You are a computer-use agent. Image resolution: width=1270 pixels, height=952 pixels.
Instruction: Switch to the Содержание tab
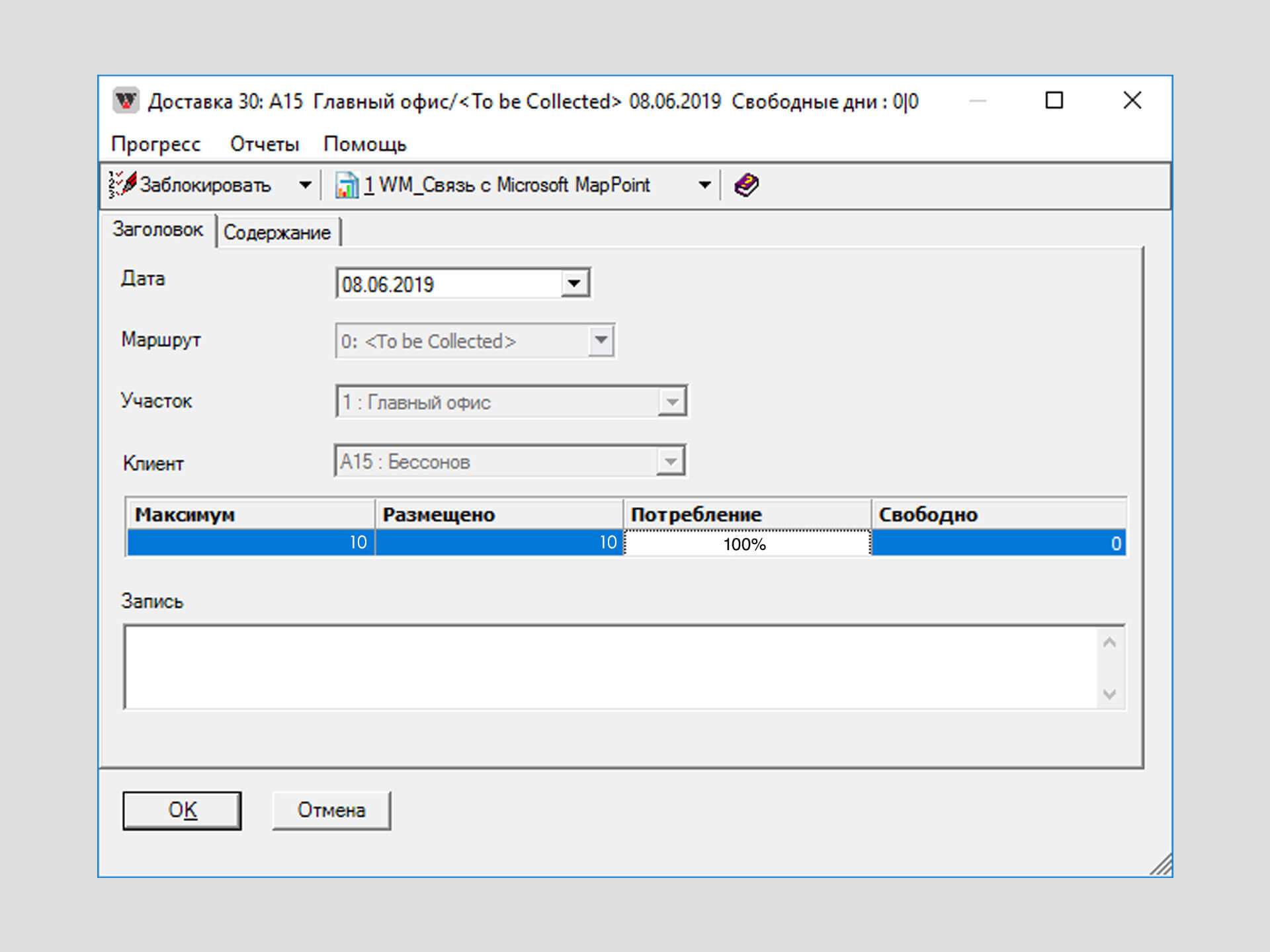pos(277,233)
